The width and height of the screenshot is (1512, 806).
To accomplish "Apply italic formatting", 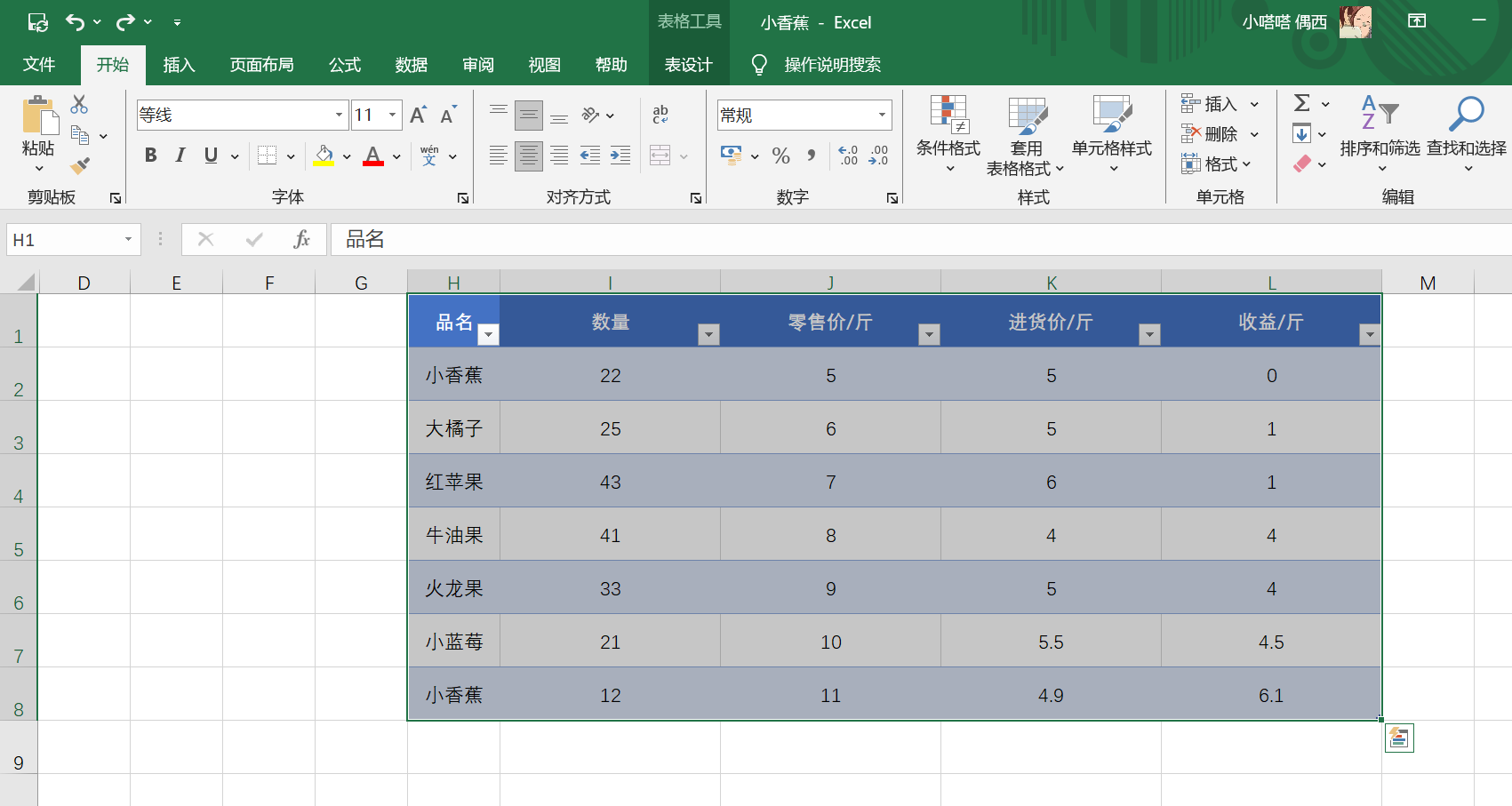I will tap(180, 156).
